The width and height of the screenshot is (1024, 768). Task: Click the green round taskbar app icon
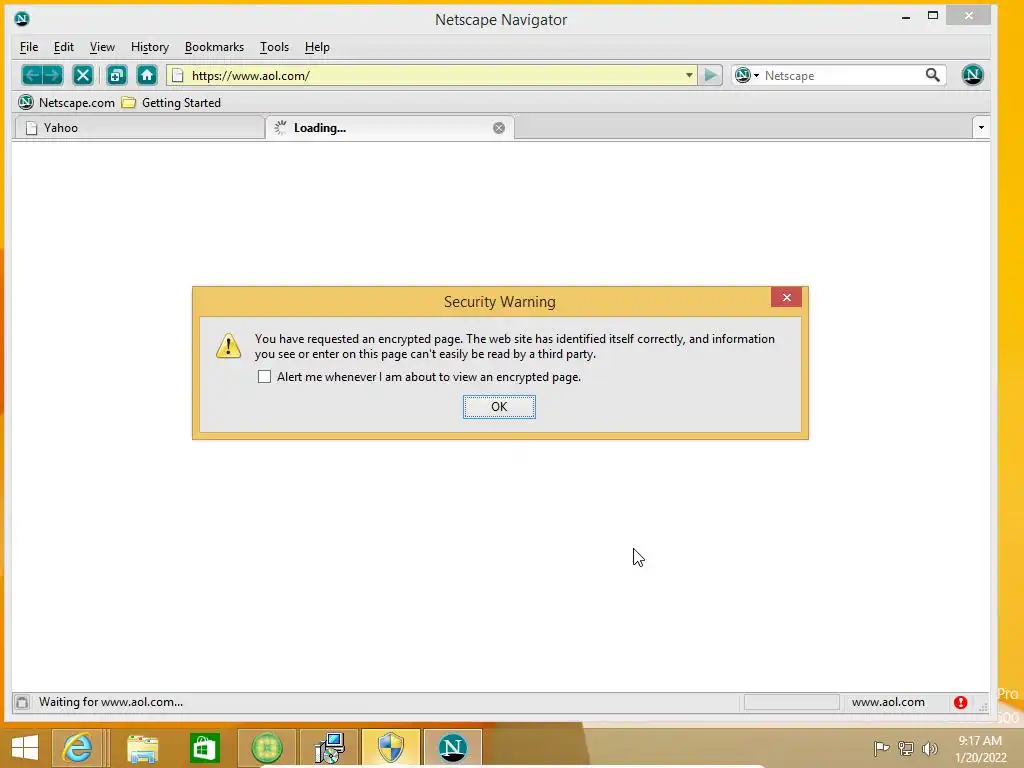tap(266, 748)
